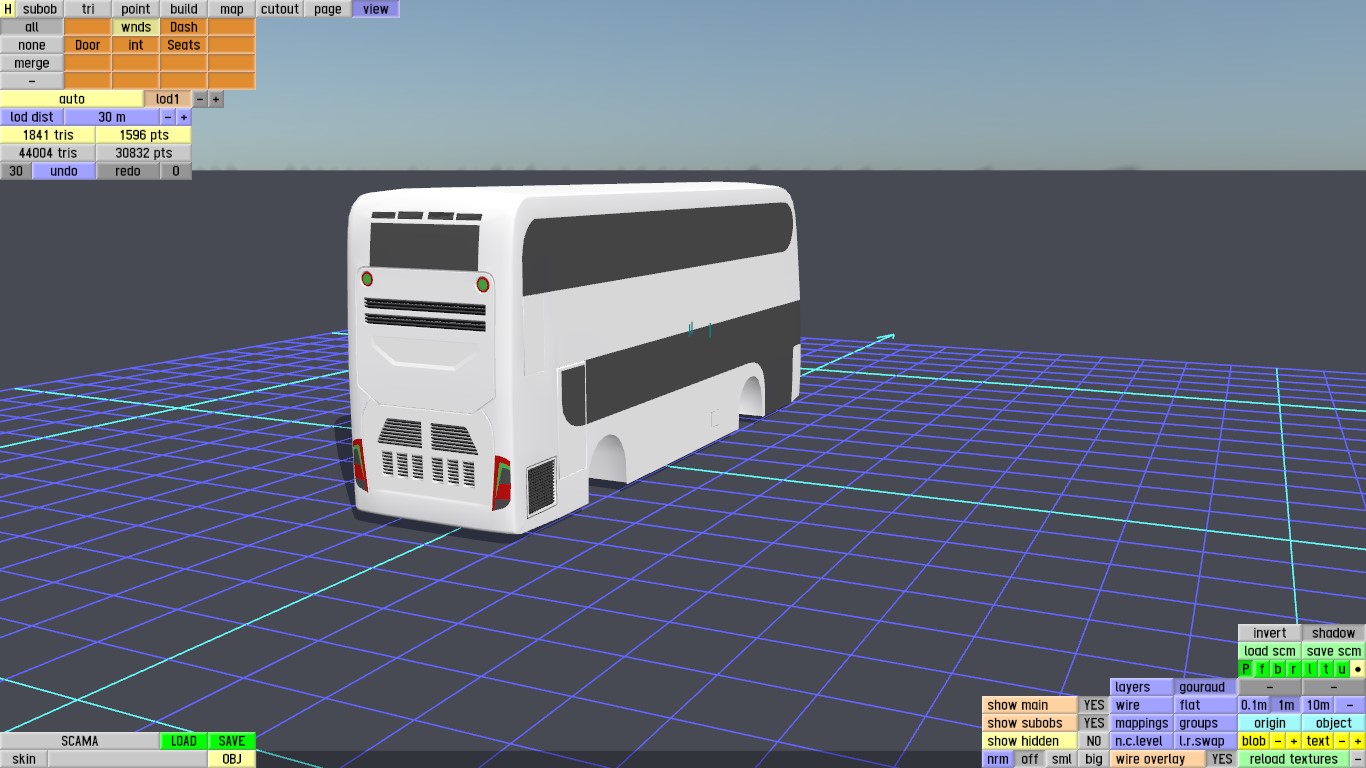Load a model with the LOAD button
This screenshot has height=768, width=1366.
[184, 741]
